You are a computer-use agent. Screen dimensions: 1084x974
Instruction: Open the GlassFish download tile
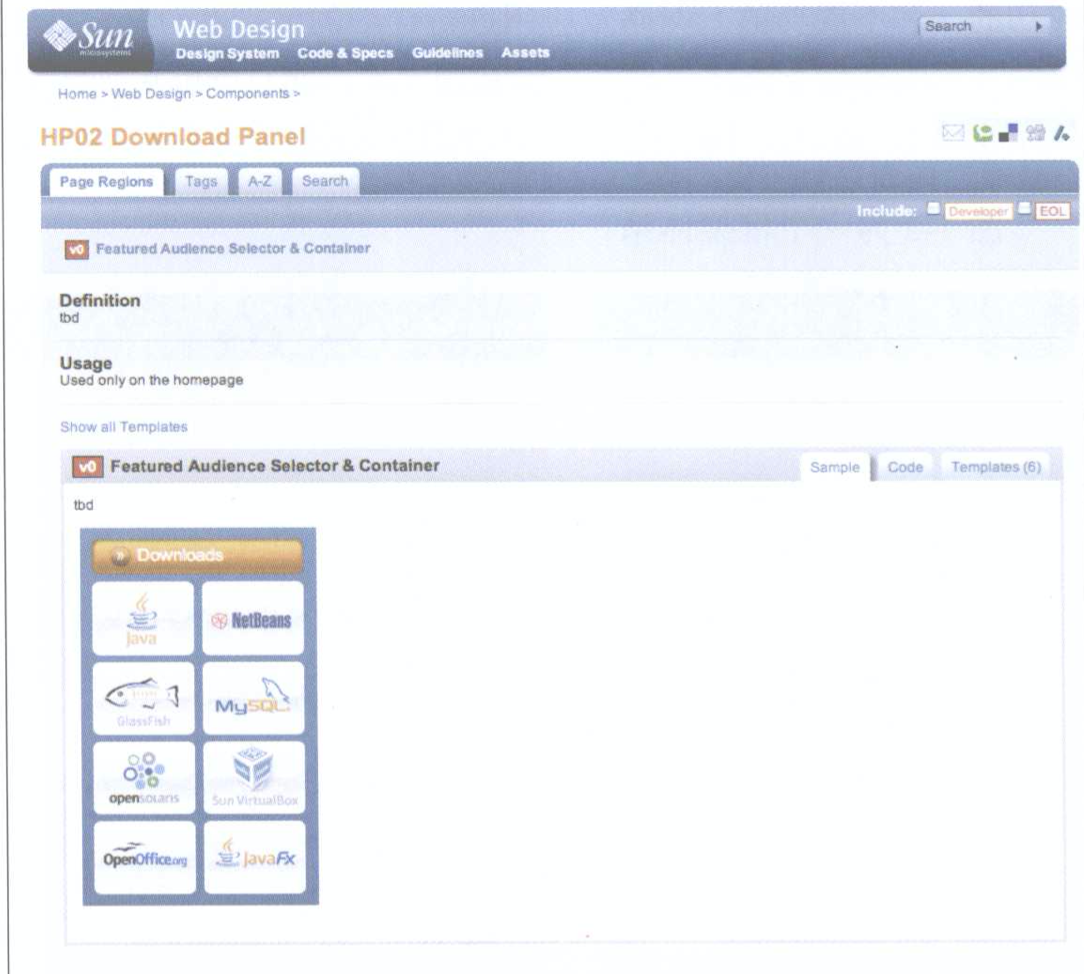(x=143, y=698)
